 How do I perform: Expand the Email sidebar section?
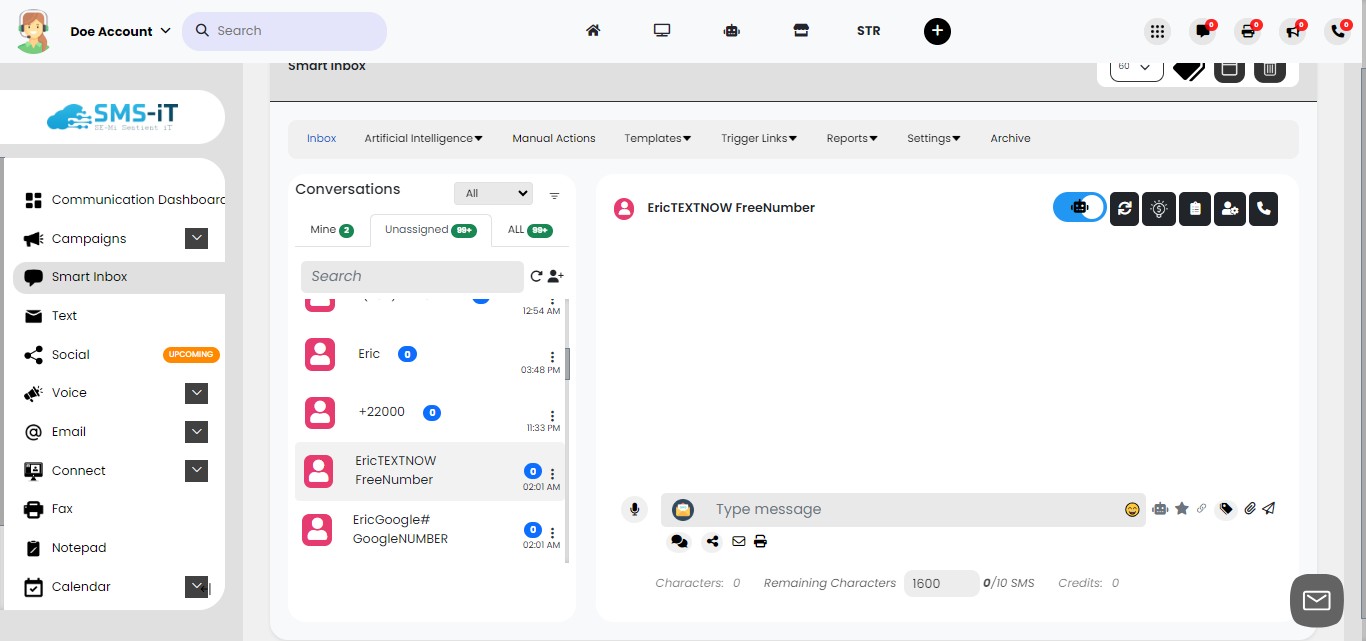196,431
